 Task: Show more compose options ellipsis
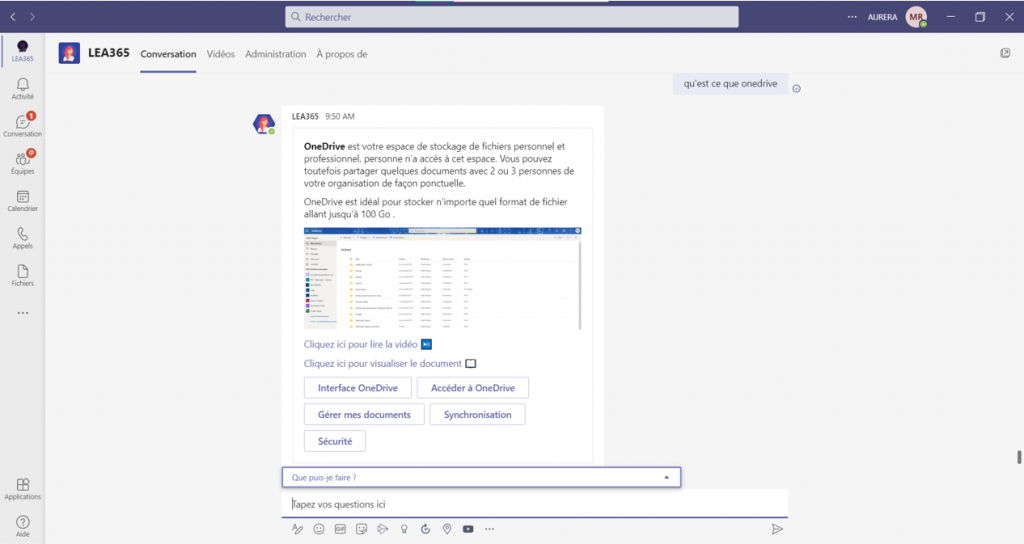click(490, 529)
